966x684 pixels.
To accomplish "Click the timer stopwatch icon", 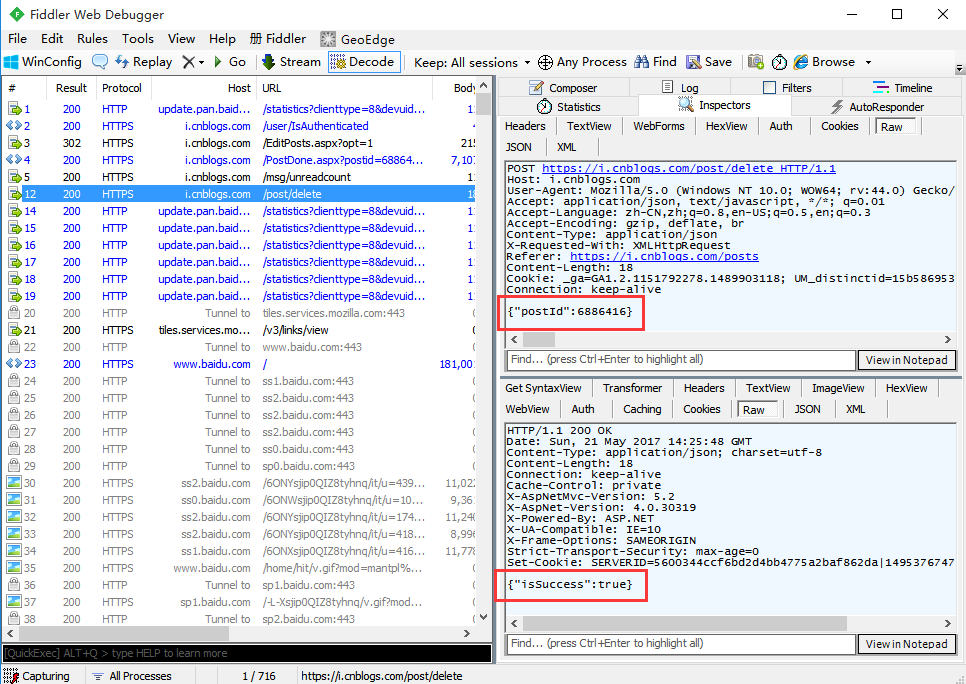I will click(779, 62).
